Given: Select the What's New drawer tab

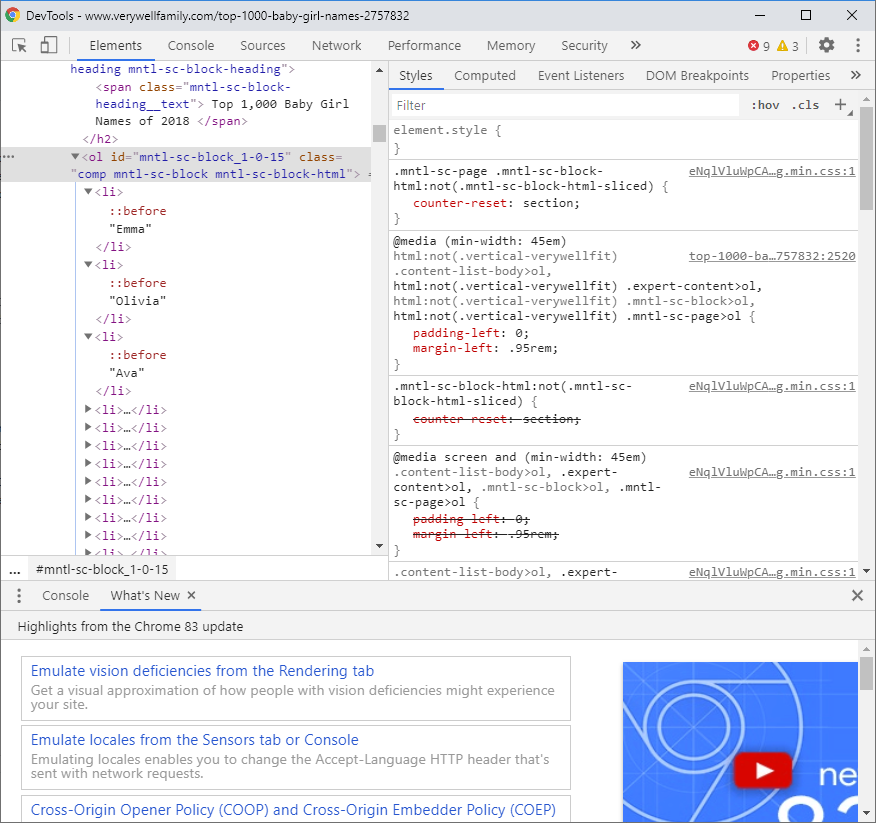Looking at the screenshot, I should (x=145, y=595).
